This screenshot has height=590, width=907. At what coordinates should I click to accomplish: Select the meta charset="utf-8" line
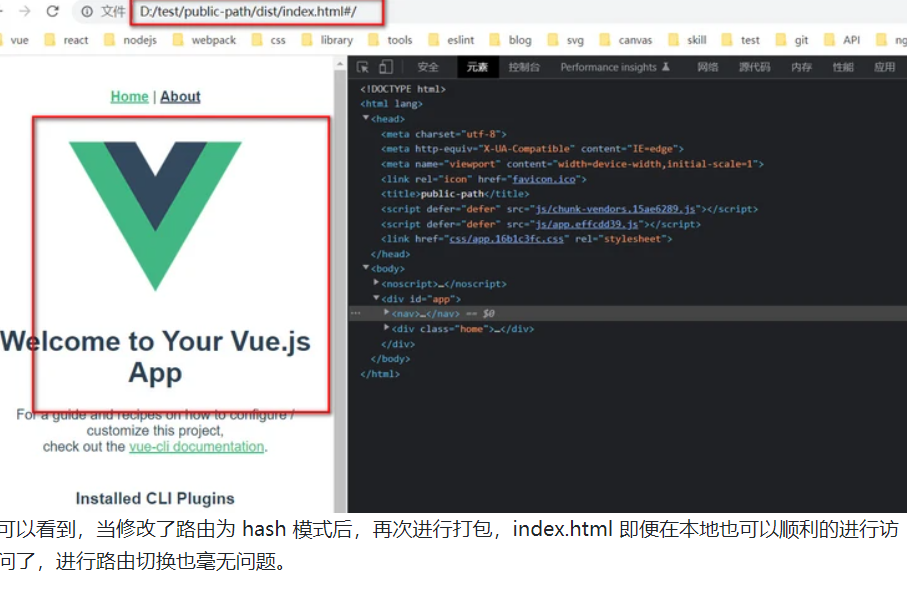444,134
